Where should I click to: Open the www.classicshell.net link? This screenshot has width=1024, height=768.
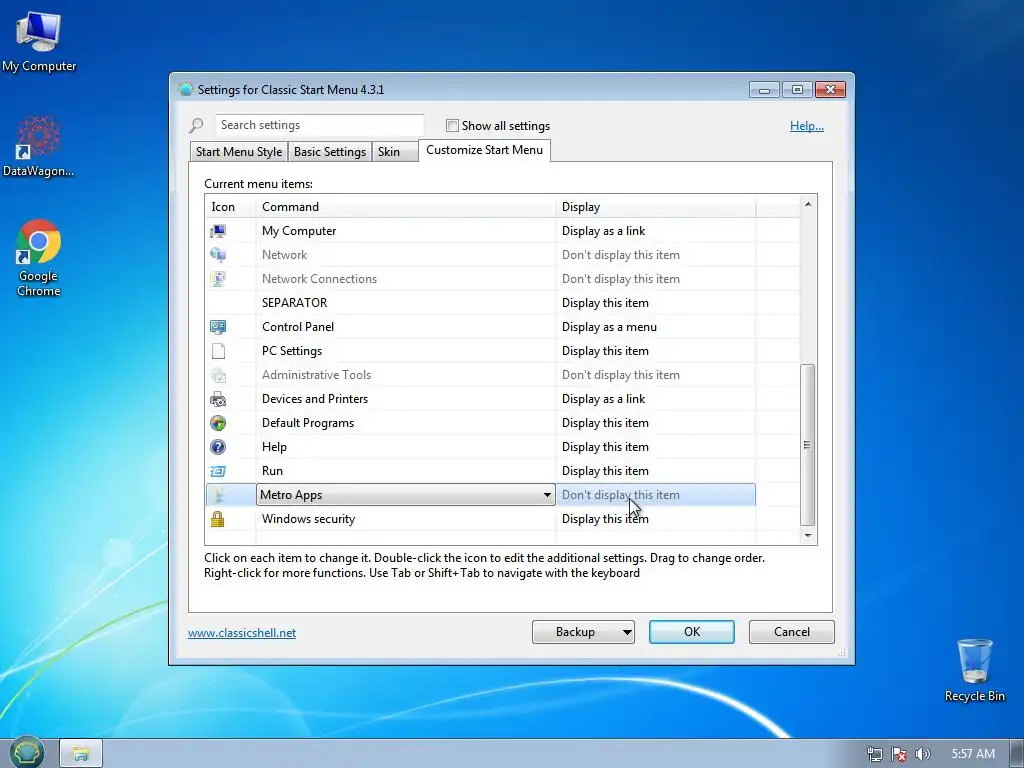tap(242, 633)
